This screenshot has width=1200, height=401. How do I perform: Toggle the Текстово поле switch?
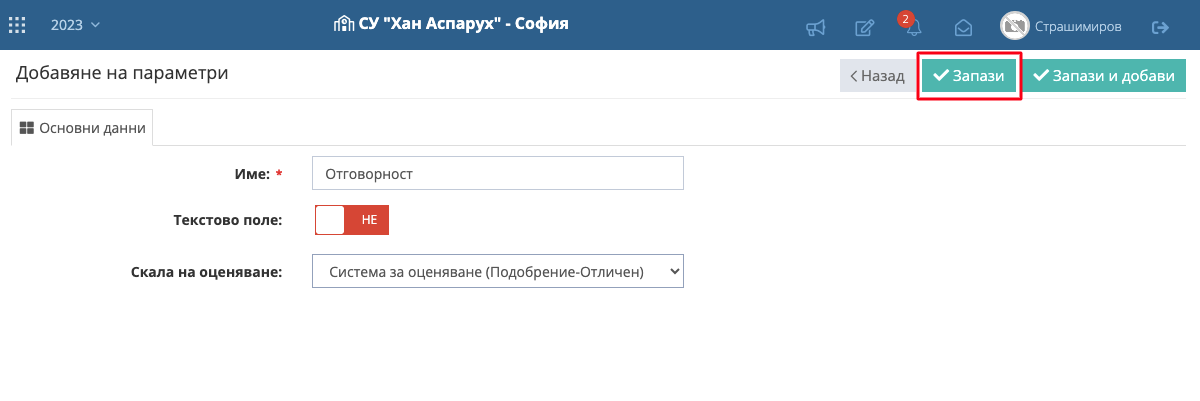coord(351,220)
